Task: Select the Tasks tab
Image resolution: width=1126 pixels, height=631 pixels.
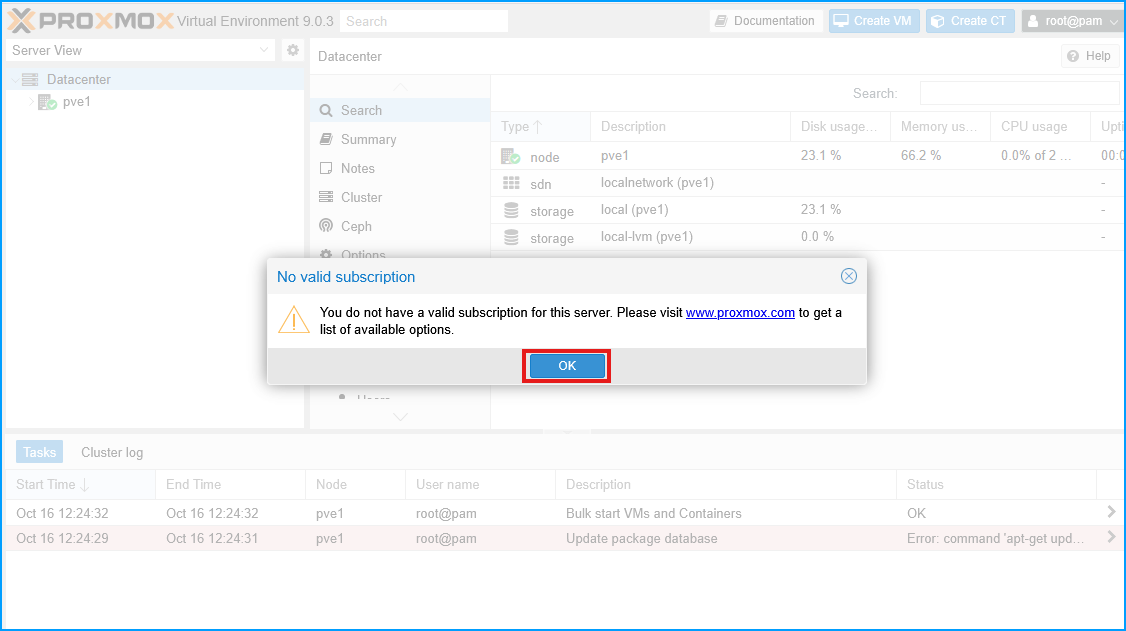Action: point(38,451)
